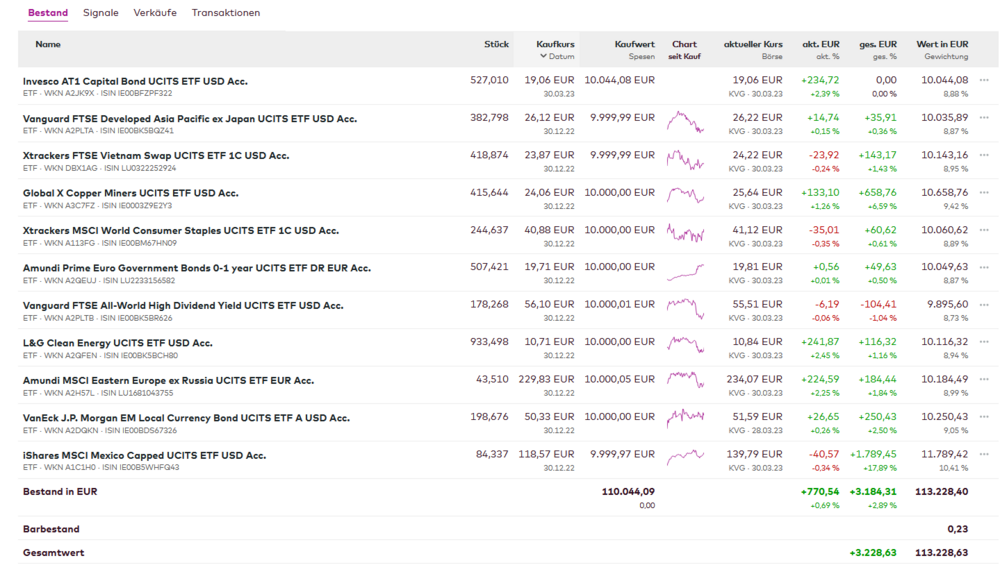The width and height of the screenshot is (1000, 565).
Task: Open Amundi Prime Euro Government Bonds ETF link
Action: pyautogui.click(x=196, y=268)
